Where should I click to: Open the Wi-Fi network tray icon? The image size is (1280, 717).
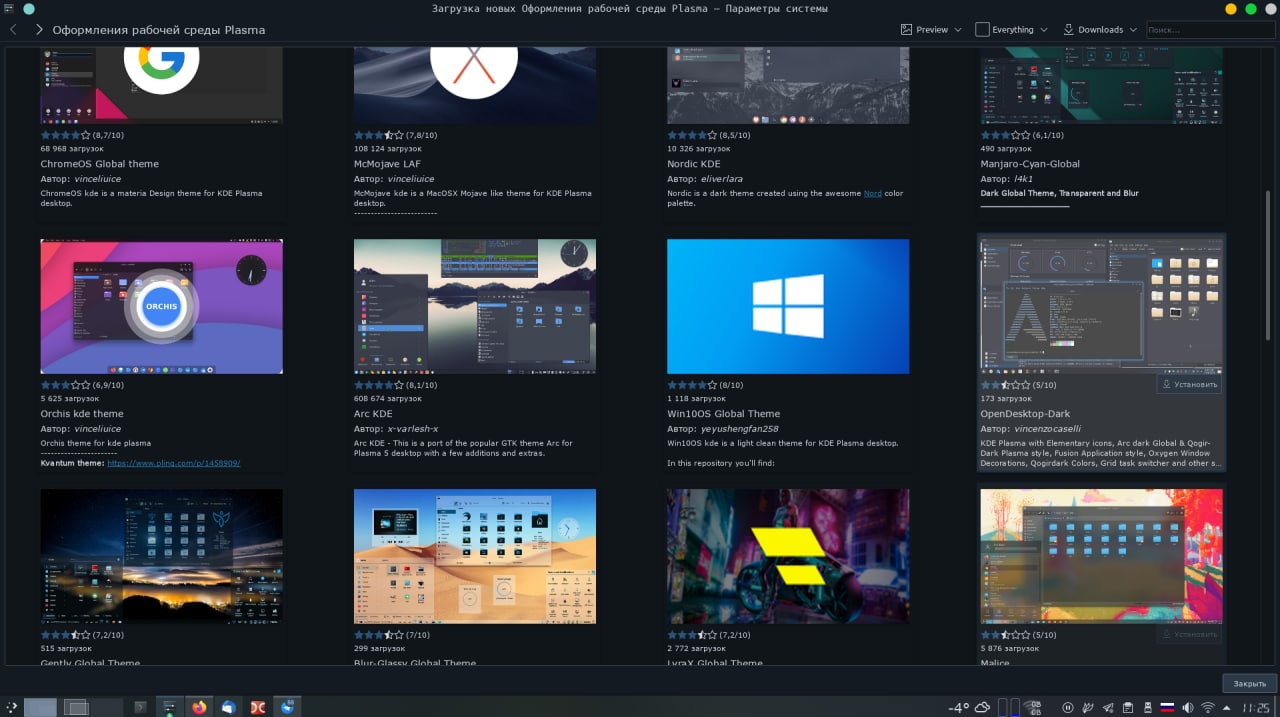1208,708
